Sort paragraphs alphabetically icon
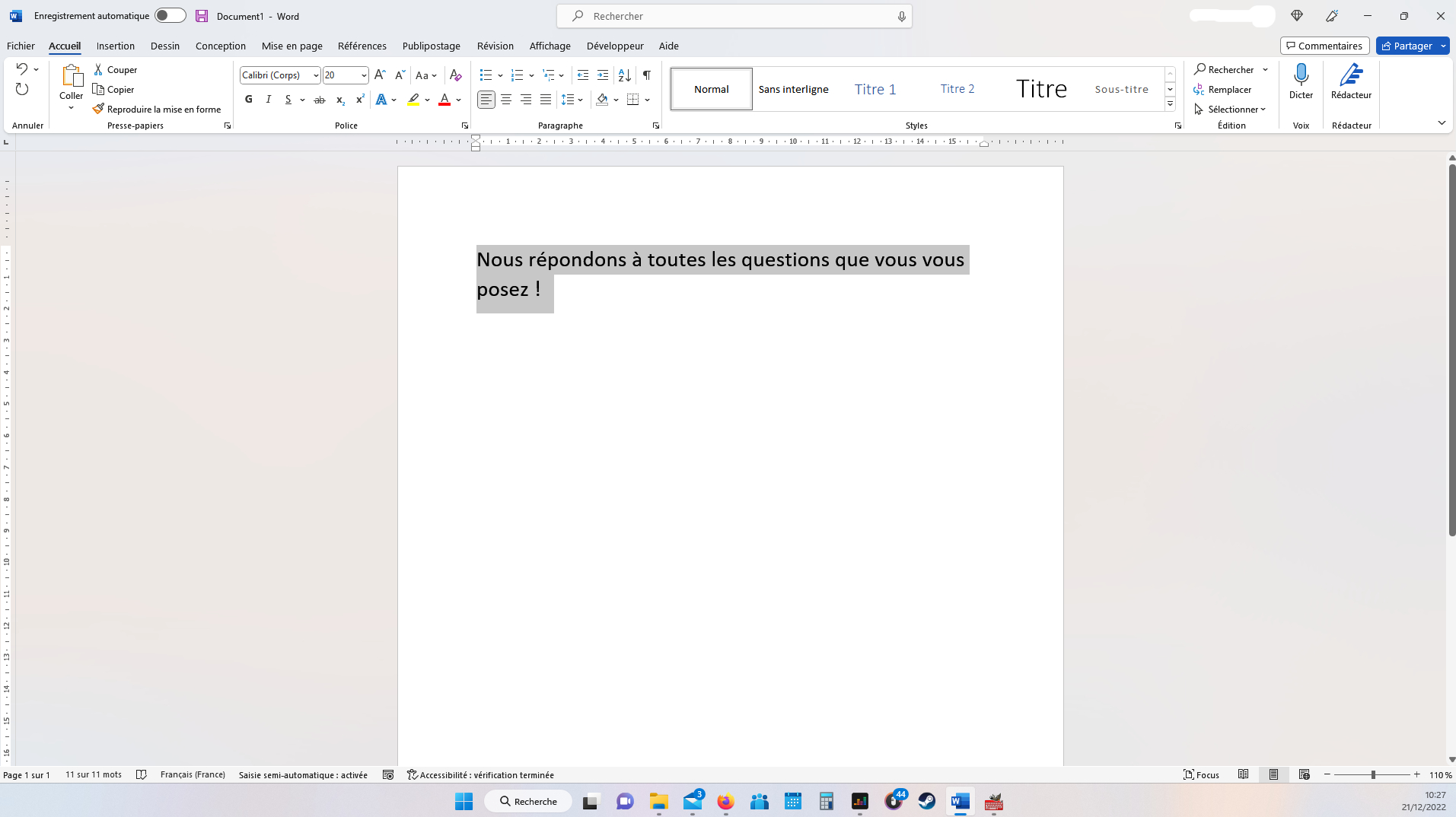This screenshot has width=1456, height=817. pos(624,75)
